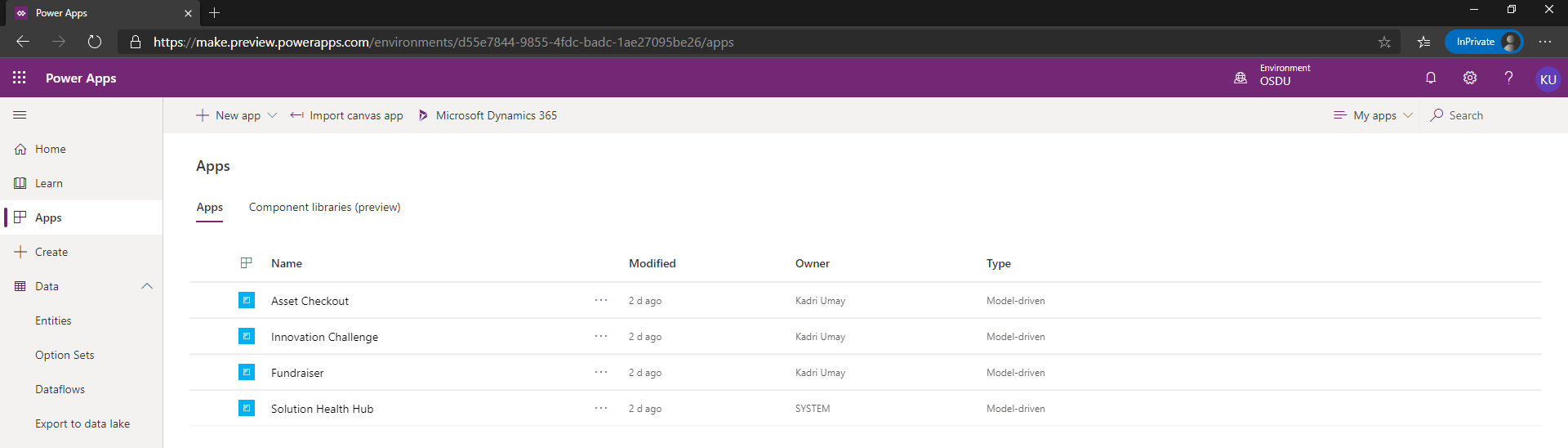Click the browser forward arrow
This screenshot has width=1568, height=448.
[x=59, y=42]
